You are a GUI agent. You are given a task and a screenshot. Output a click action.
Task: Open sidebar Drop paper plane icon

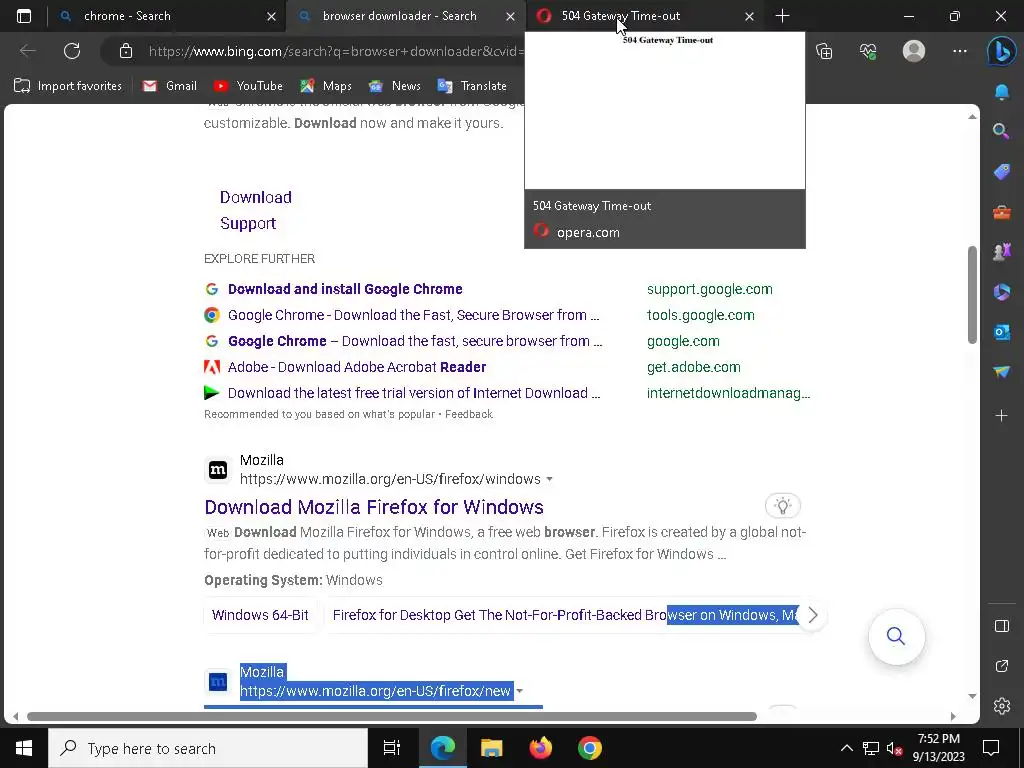pos(1002,372)
